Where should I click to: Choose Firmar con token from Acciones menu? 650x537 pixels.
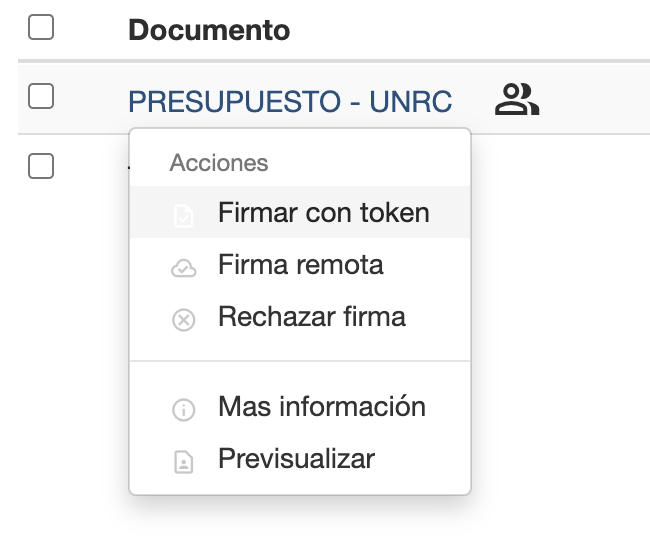point(323,213)
